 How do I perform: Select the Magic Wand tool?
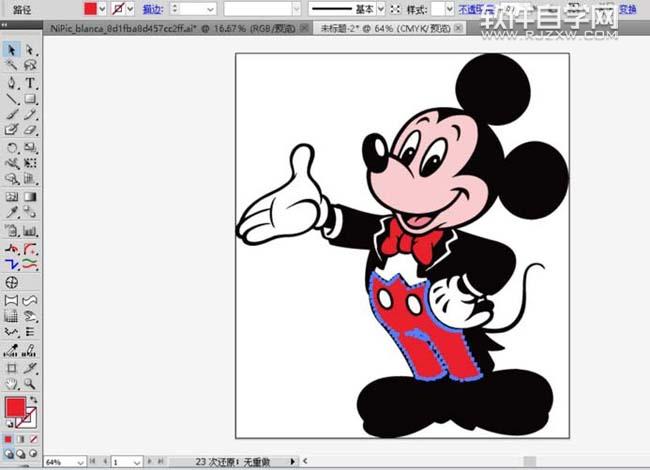11,65
